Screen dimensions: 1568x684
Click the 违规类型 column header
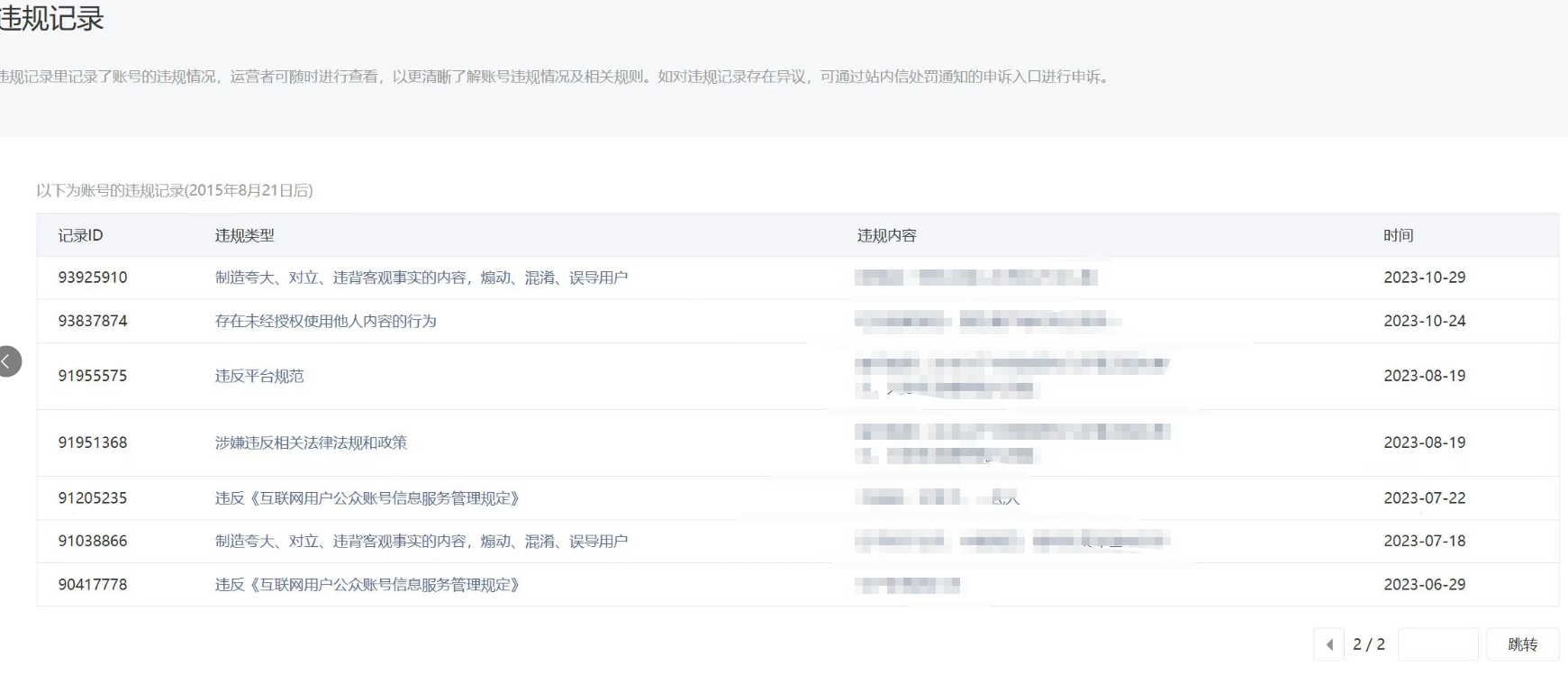245,235
